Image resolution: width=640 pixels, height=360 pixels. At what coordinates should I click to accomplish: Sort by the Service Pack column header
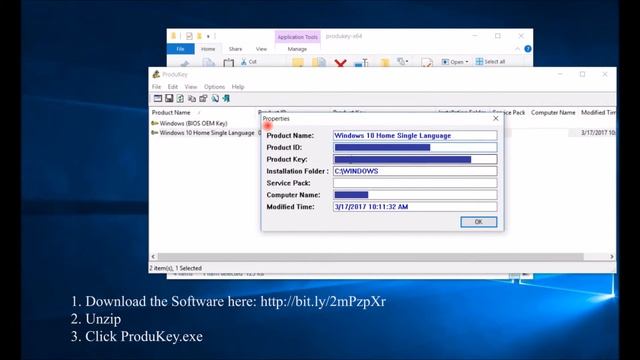[509, 112]
